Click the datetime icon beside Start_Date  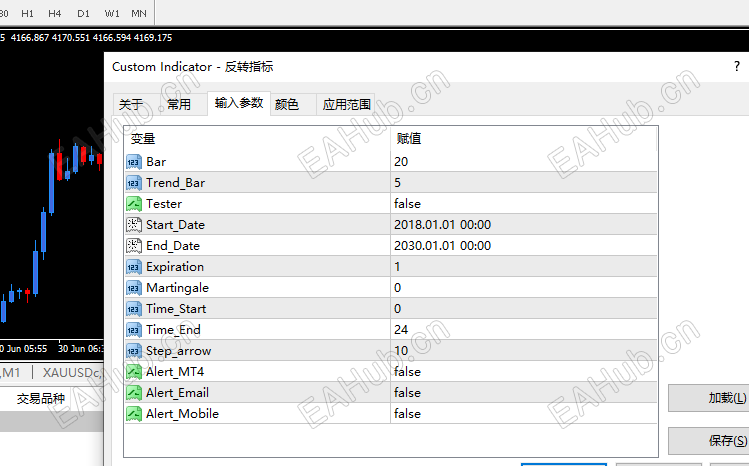point(134,225)
